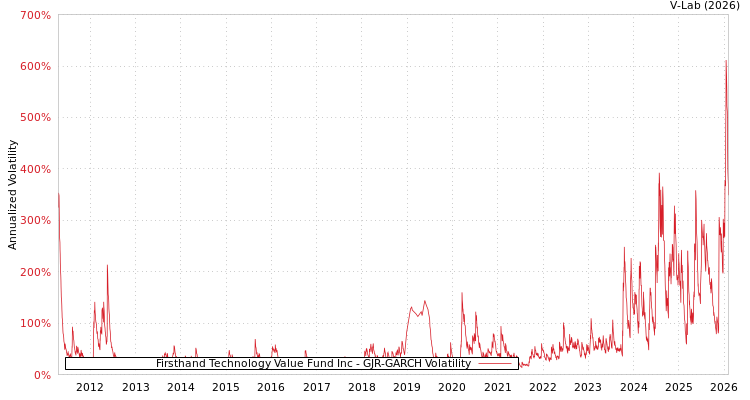
Task: Click the red line sample in legend
Action: point(495,364)
